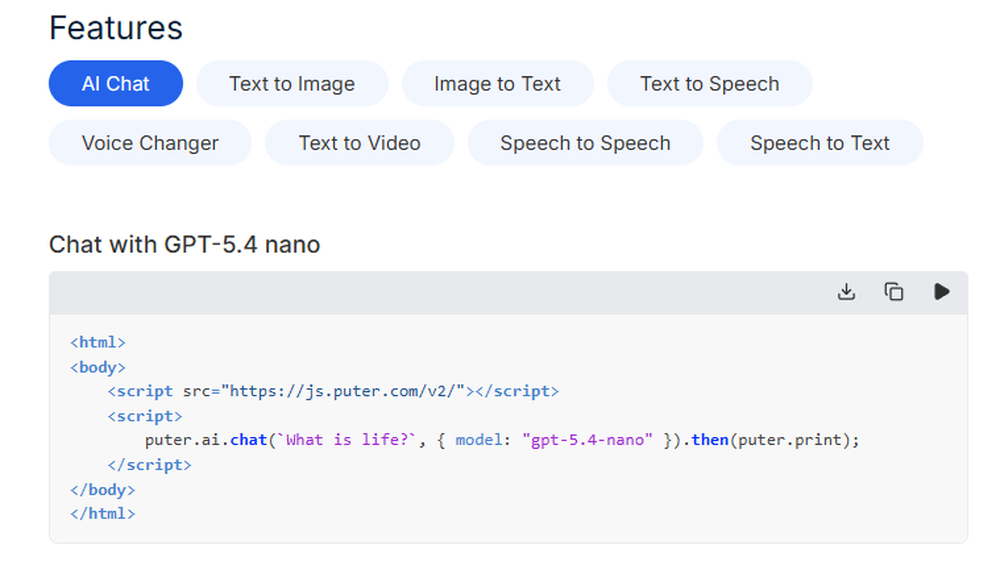This screenshot has width=1000, height=583.
Task: Click the then(puter.print) call
Action: coord(775,440)
